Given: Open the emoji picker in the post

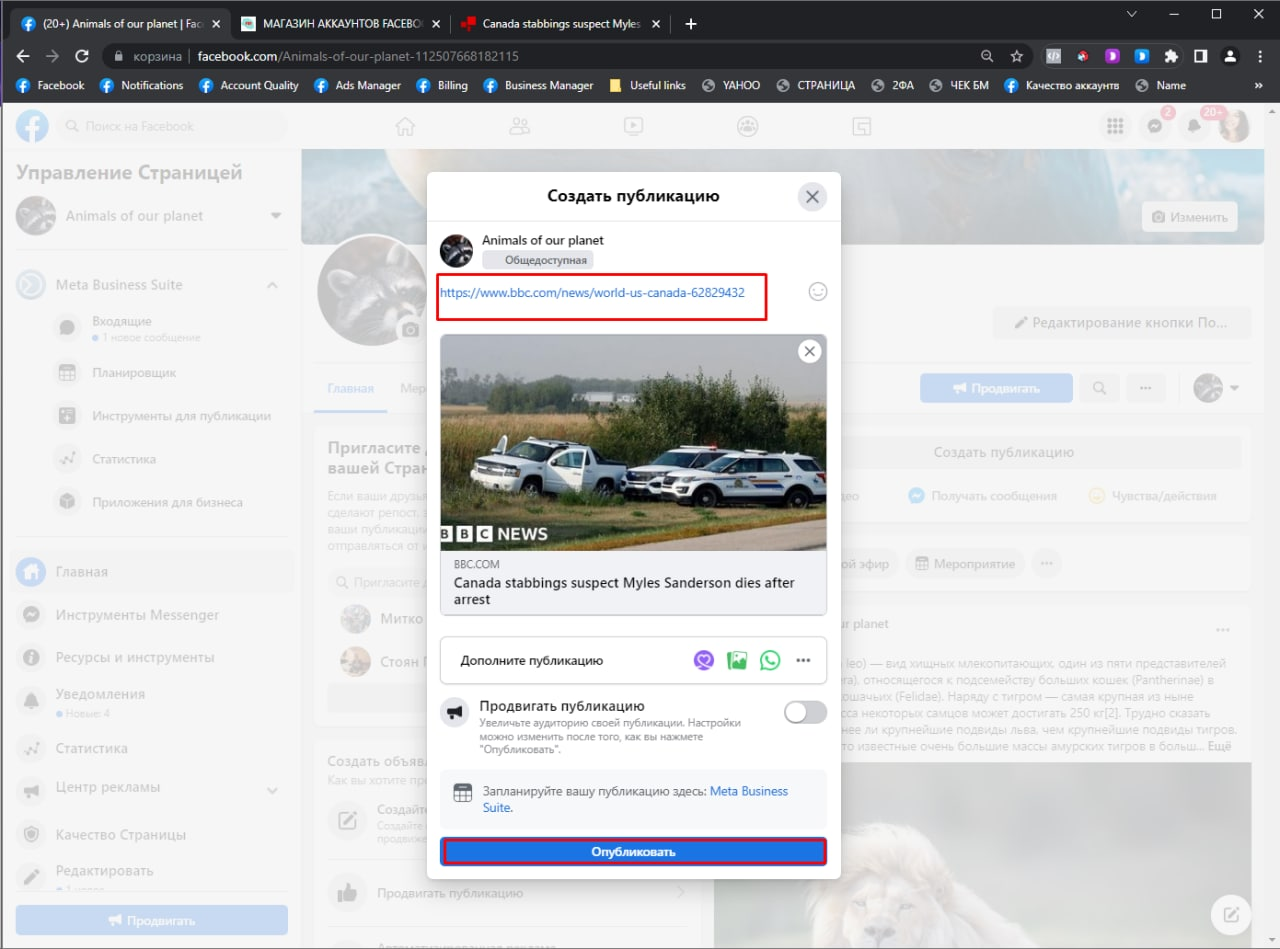Looking at the screenshot, I should tap(818, 292).
